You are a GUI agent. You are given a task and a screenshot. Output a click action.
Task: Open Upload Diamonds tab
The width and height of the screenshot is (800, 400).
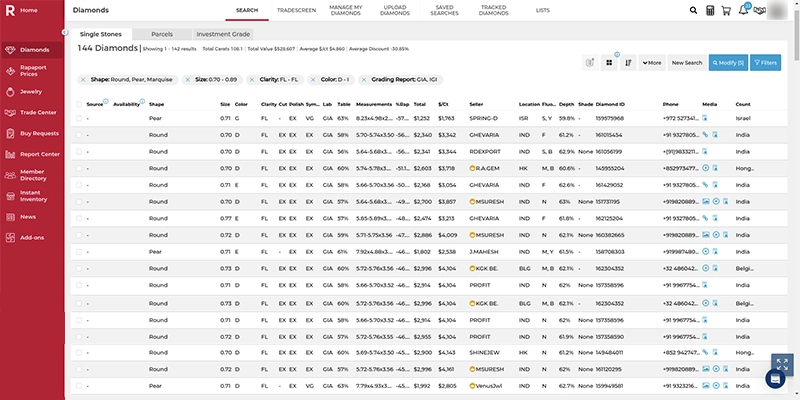coord(395,10)
